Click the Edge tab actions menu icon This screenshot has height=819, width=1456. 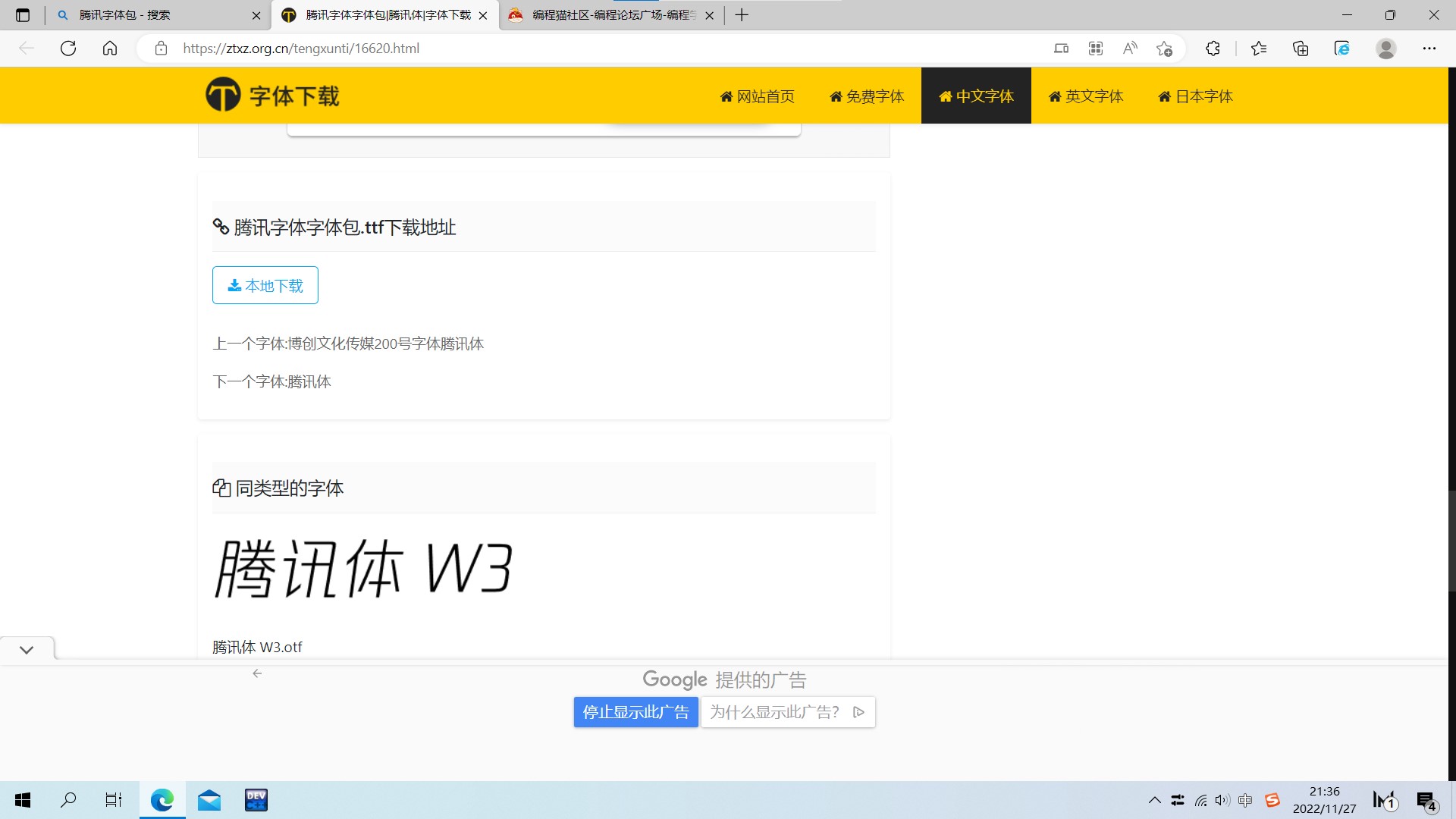23,15
